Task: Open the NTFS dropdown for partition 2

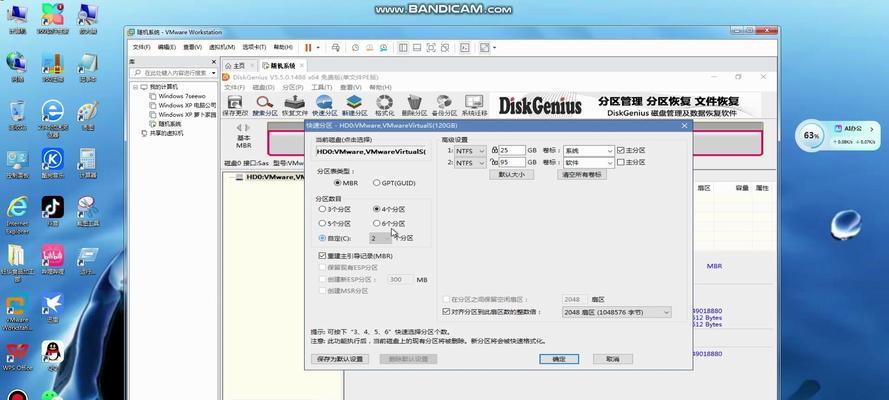Action: (471, 163)
